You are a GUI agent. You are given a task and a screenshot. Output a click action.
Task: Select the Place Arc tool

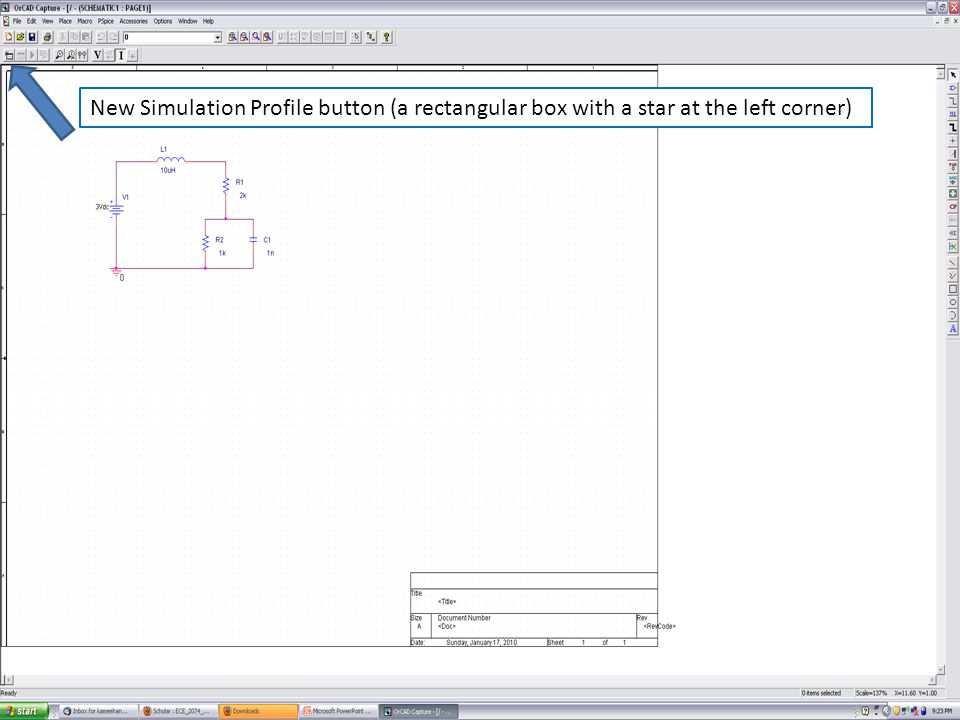coord(953,315)
